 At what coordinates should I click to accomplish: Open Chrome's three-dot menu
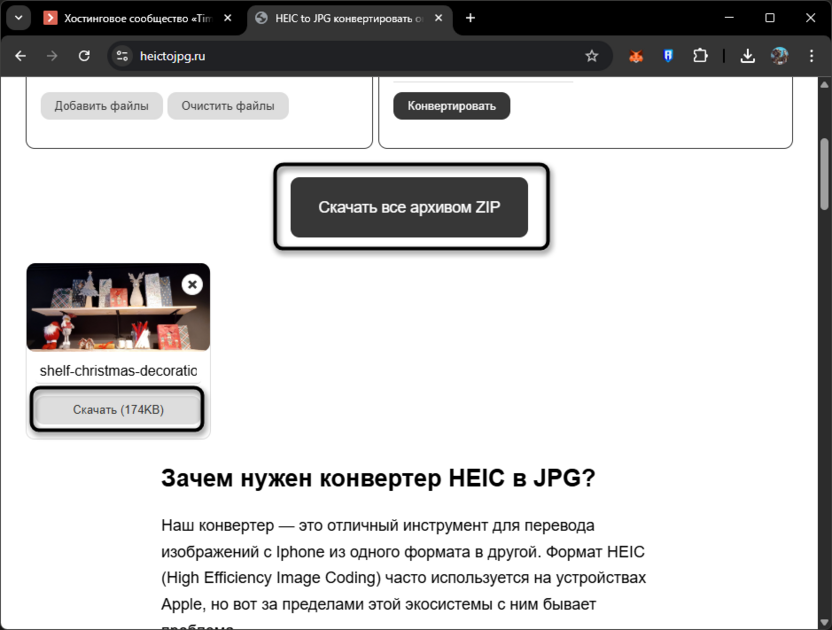tap(813, 56)
